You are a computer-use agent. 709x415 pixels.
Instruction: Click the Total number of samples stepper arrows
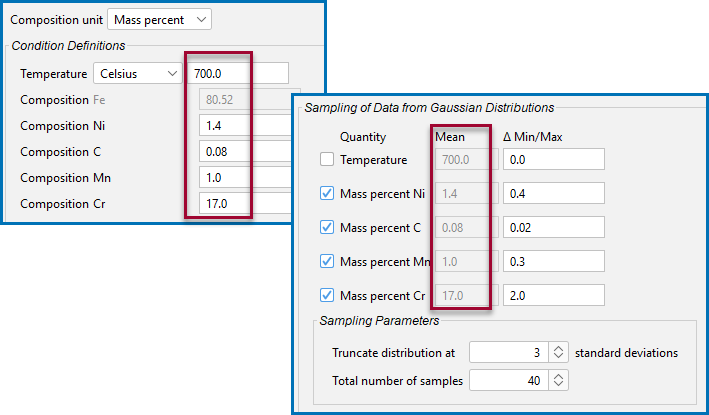click(x=558, y=380)
